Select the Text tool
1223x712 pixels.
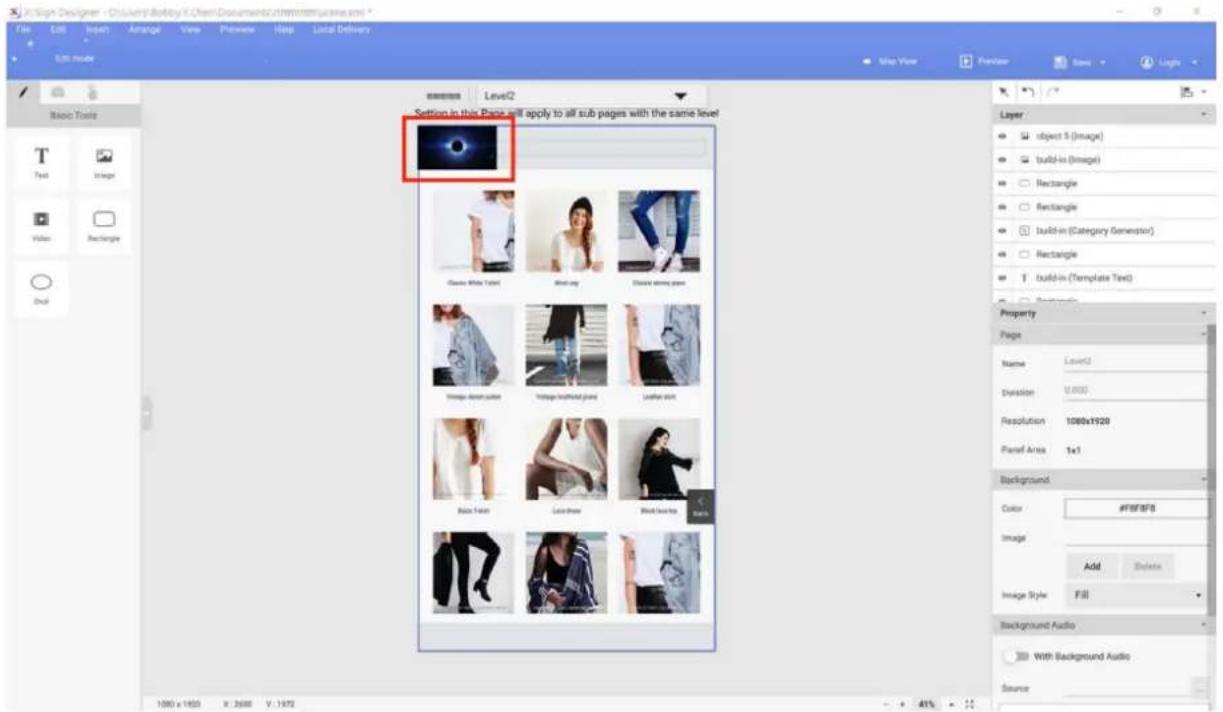42,161
